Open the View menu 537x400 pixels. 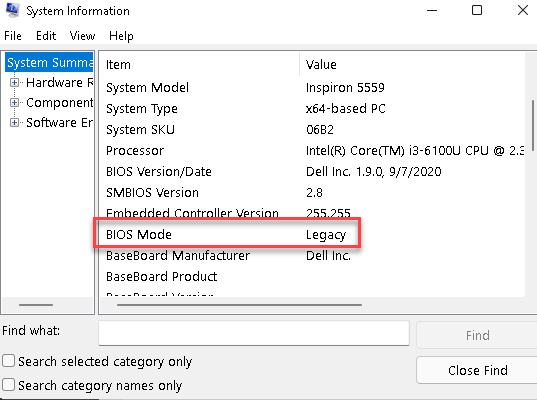(x=82, y=36)
